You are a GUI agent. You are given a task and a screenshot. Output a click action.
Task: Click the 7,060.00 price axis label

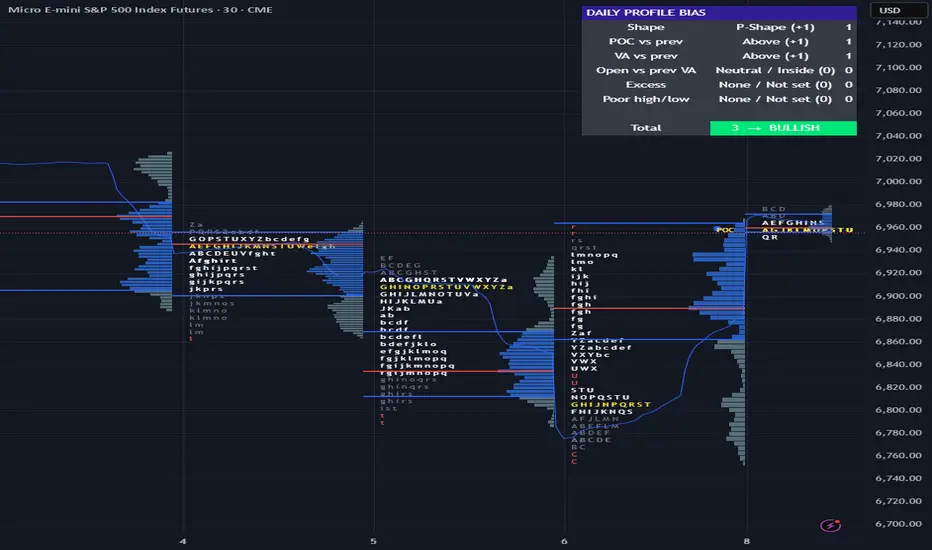pos(898,113)
